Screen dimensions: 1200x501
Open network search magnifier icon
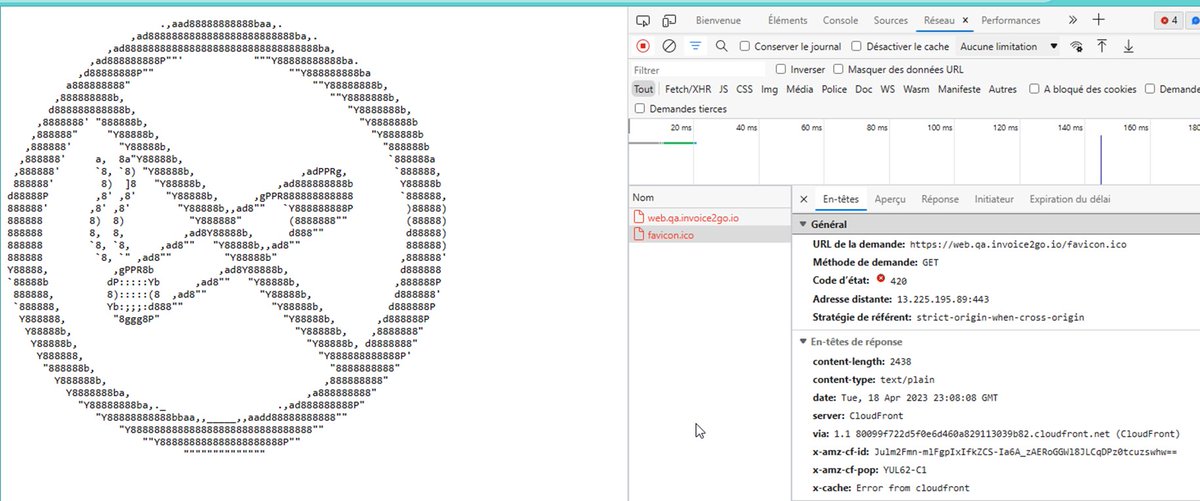click(721, 46)
